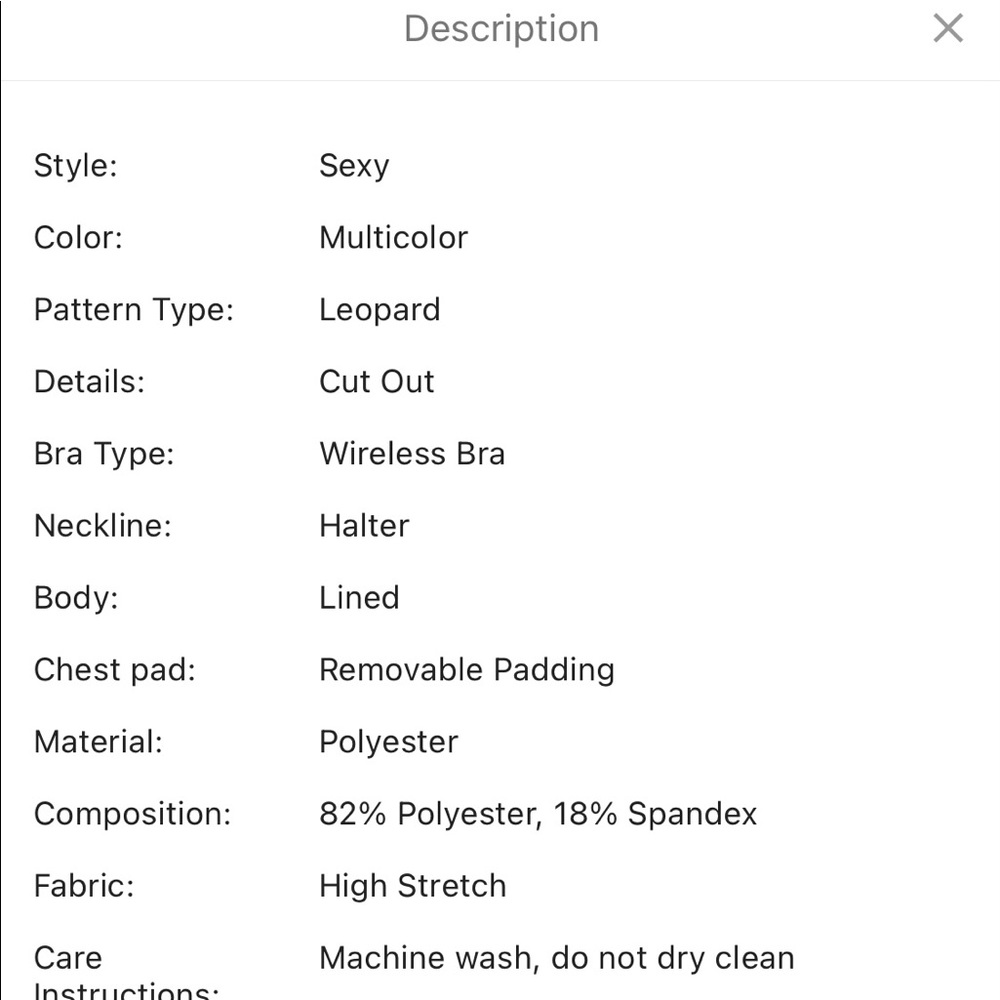
Task: Tap Machine wash, do not dry clean text
Action: pyautogui.click(x=556, y=958)
